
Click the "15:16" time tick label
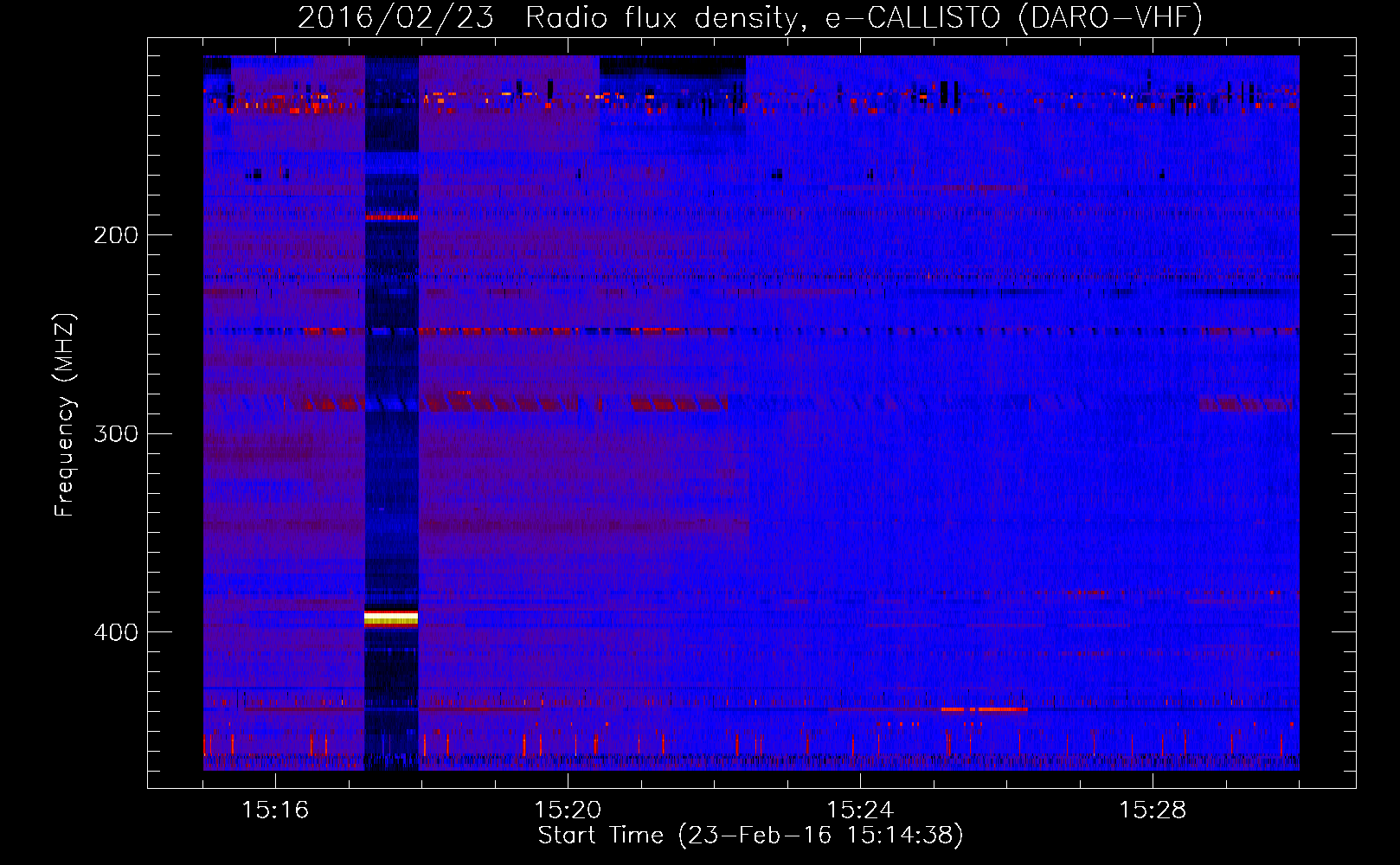tap(275, 811)
